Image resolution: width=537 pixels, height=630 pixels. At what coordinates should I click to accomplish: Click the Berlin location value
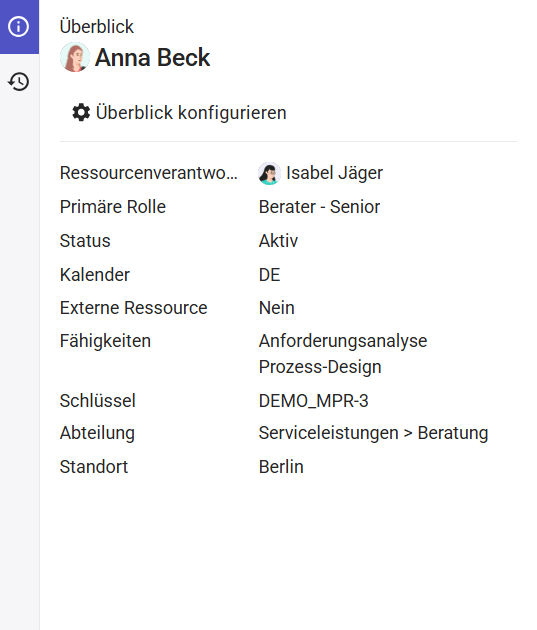tap(281, 467)
